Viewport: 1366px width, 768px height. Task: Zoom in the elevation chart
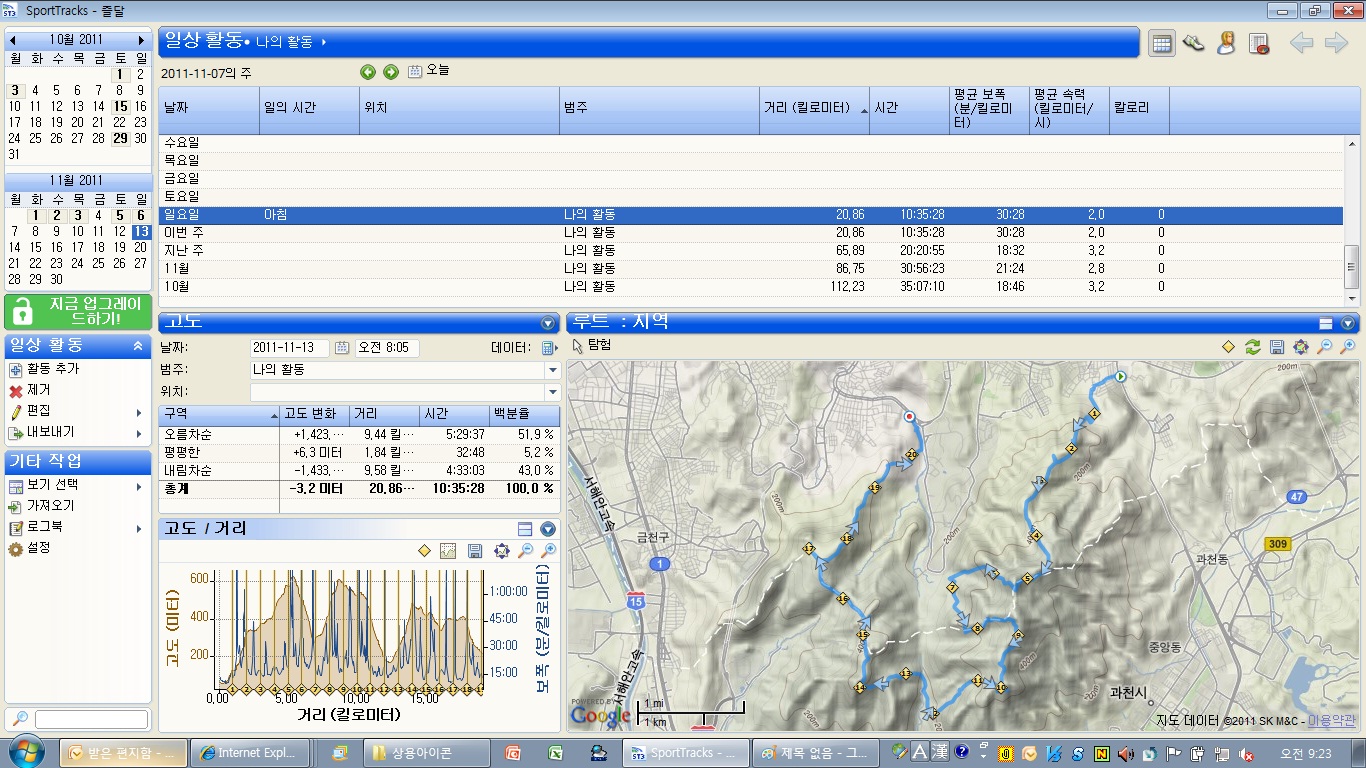548,551
